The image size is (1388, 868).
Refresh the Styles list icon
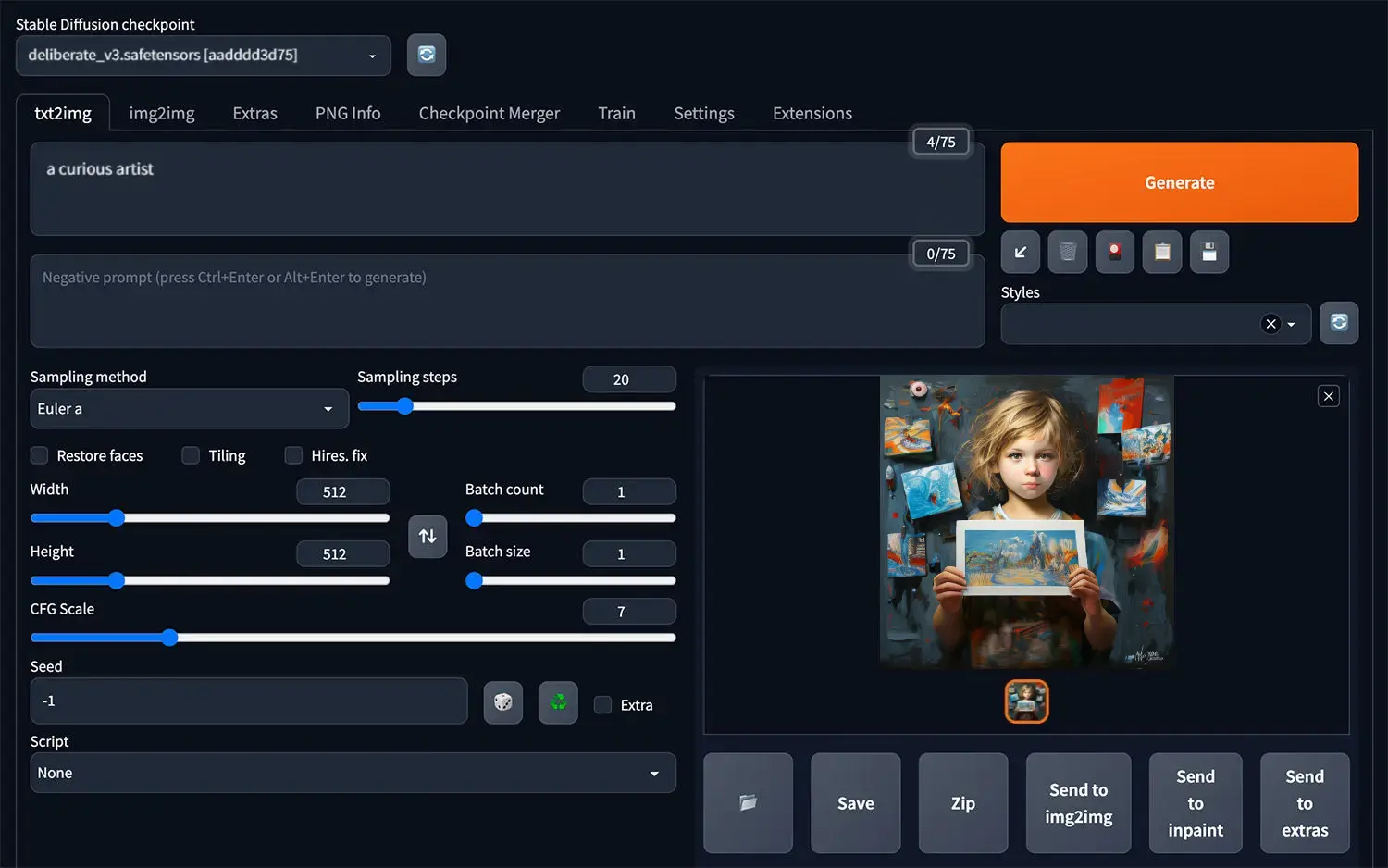1339,323
